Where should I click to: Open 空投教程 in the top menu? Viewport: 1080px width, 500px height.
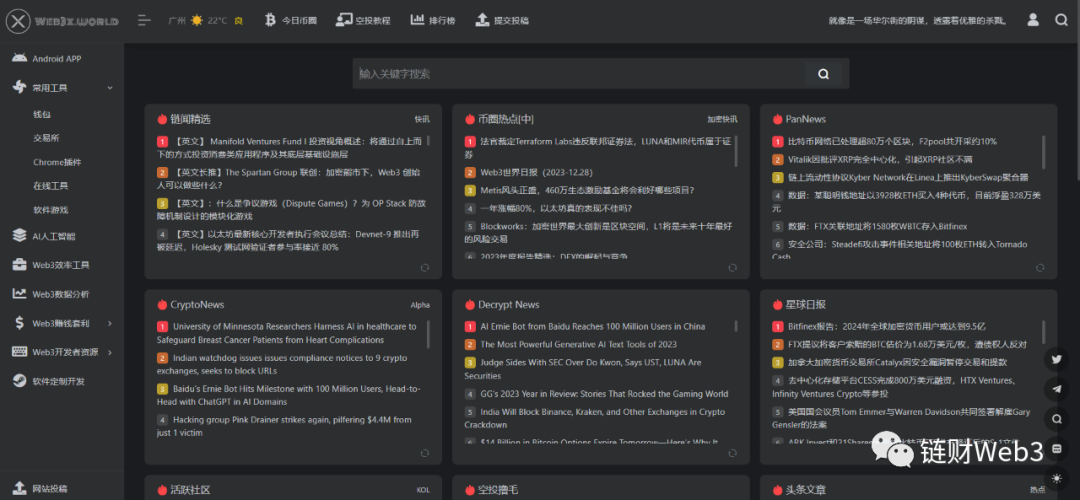pos(363,21)
